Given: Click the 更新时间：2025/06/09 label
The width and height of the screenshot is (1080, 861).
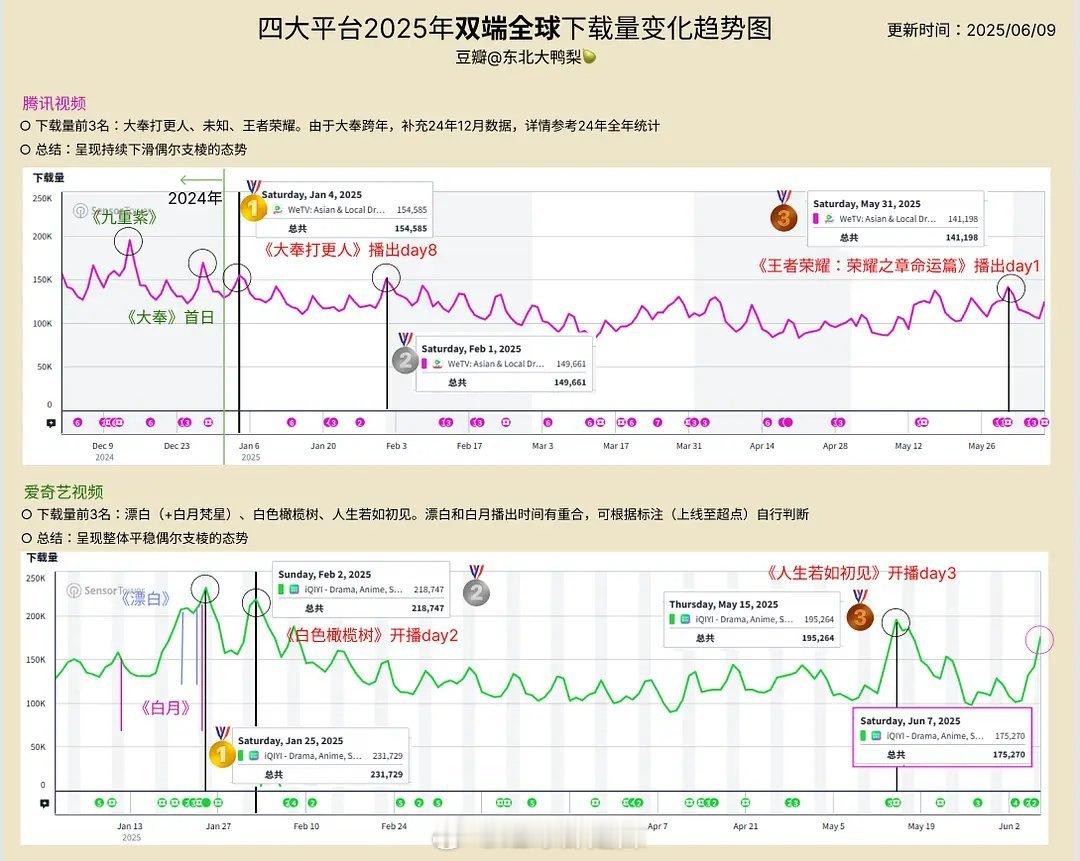Looking at the screenshot, I should 971,30.
